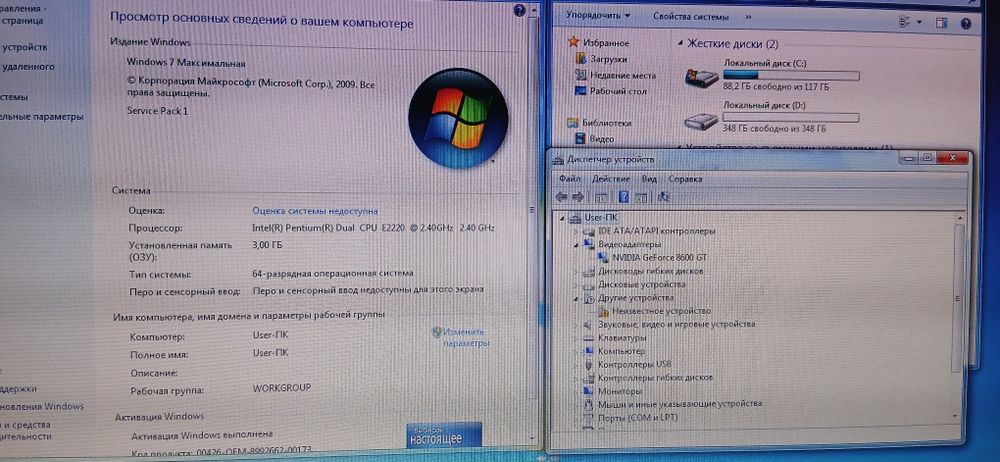Screen dimensions: 1000x462
Task: Click the 64-разрядная операционная система text
Action: click(333, 273)
